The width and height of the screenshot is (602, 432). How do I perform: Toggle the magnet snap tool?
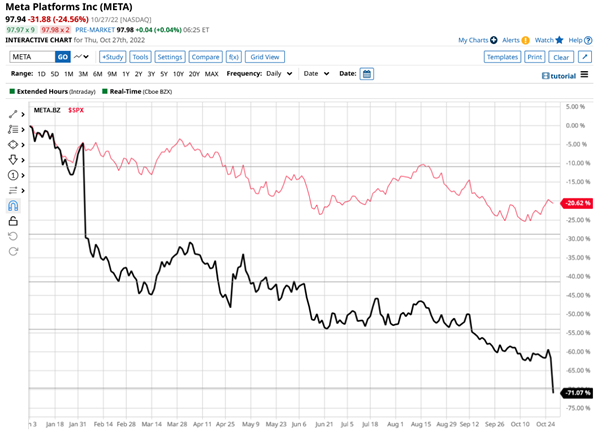tap(13, 205)
